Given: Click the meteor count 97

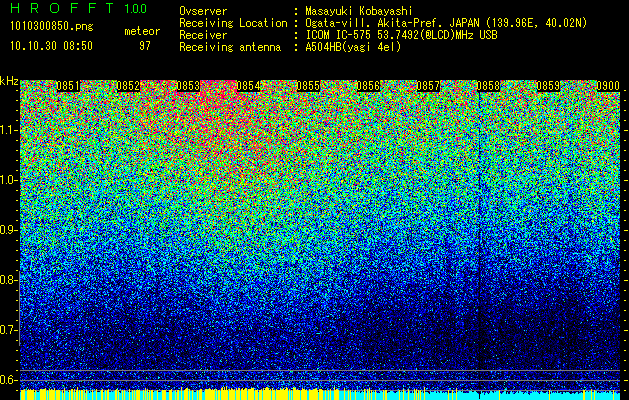Looking at the screenshot, I should (x=145, y=46).
